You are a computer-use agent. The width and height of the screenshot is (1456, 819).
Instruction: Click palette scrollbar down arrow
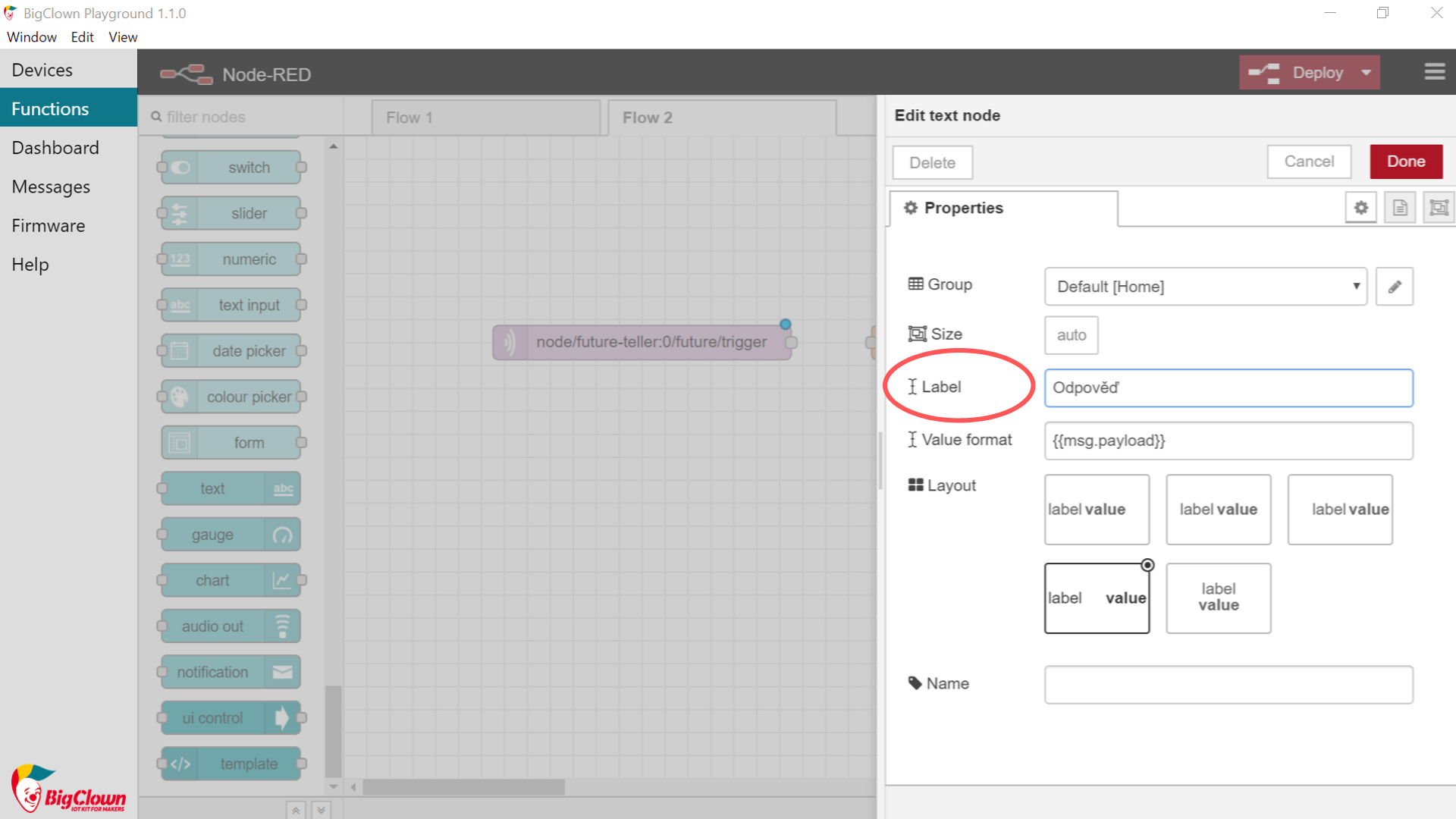pyautogui.click(x=333, y=786)
